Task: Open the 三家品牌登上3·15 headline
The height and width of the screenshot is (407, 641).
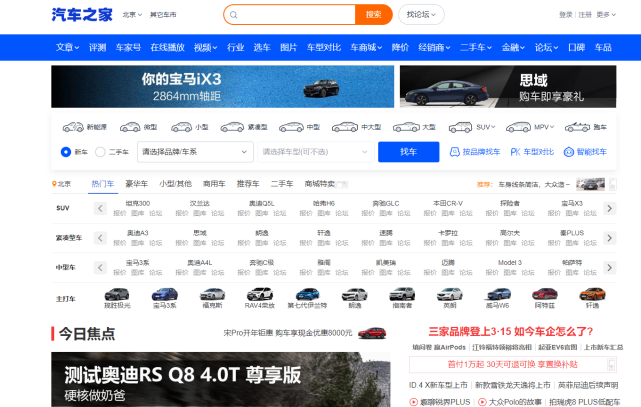Action: pyautogui.click(x=511, y=331)
